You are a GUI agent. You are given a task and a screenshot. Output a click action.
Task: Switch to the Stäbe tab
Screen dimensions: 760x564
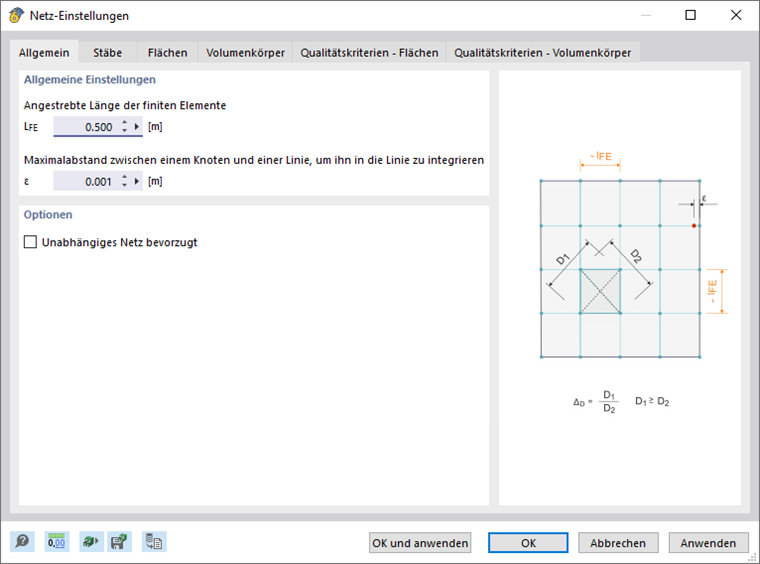click(x=108, y=52)
